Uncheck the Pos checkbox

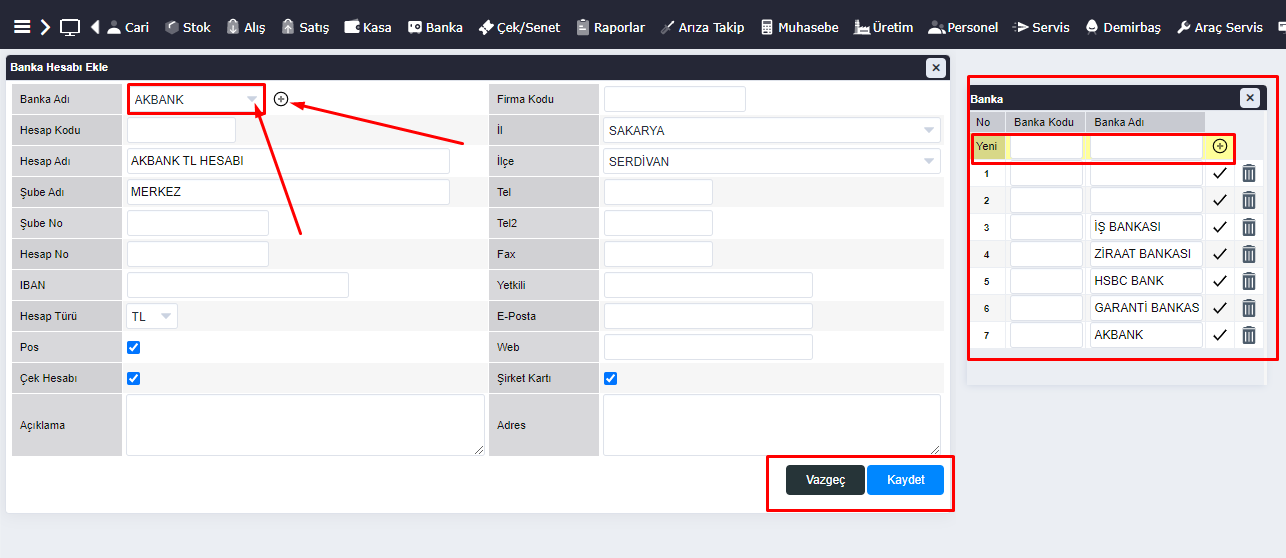pyautogui.click(x=134, y=348)
